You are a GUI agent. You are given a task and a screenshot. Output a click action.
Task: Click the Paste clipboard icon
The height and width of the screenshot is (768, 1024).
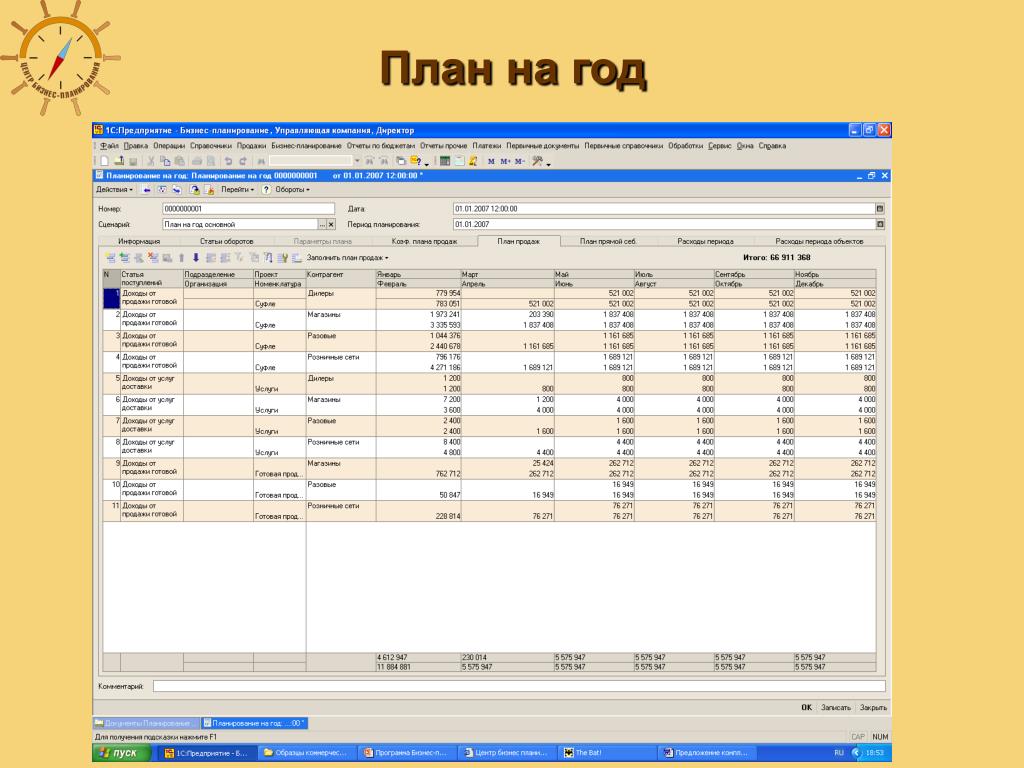click(179, 161)
